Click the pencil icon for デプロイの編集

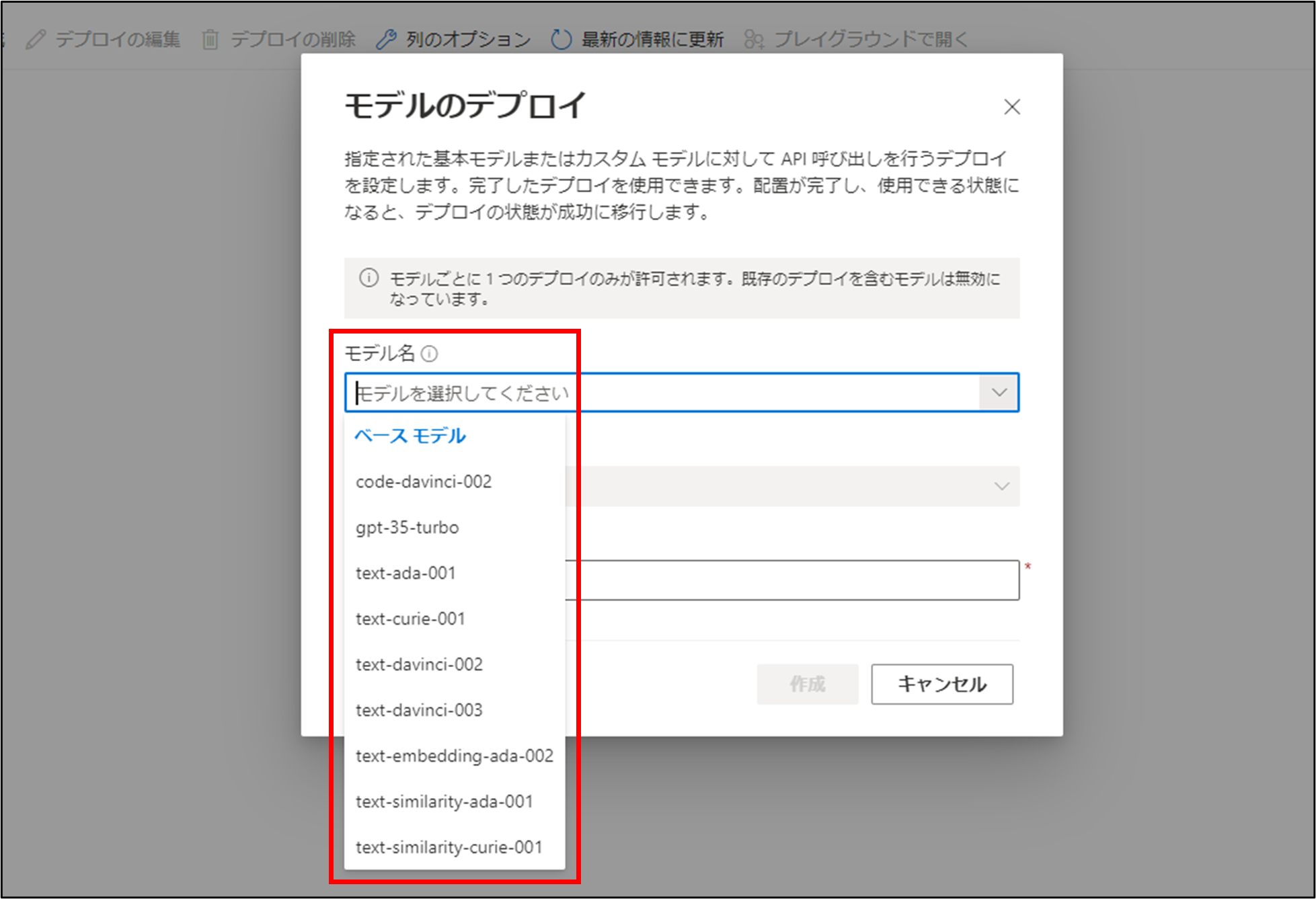(x=36, y=40)
